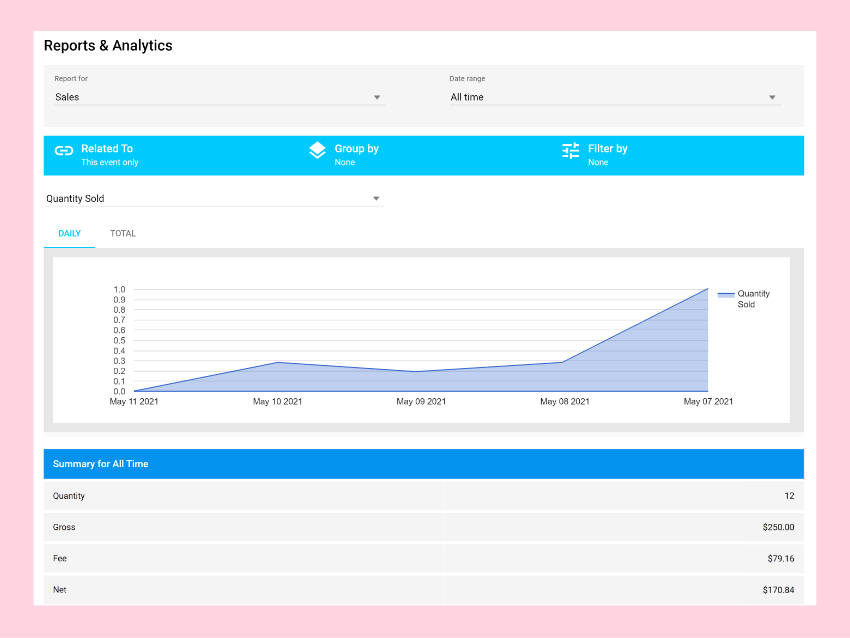Click the May 10 2021 axis label
The width and height of the screenshot is (850, 638).
point(278,402)
